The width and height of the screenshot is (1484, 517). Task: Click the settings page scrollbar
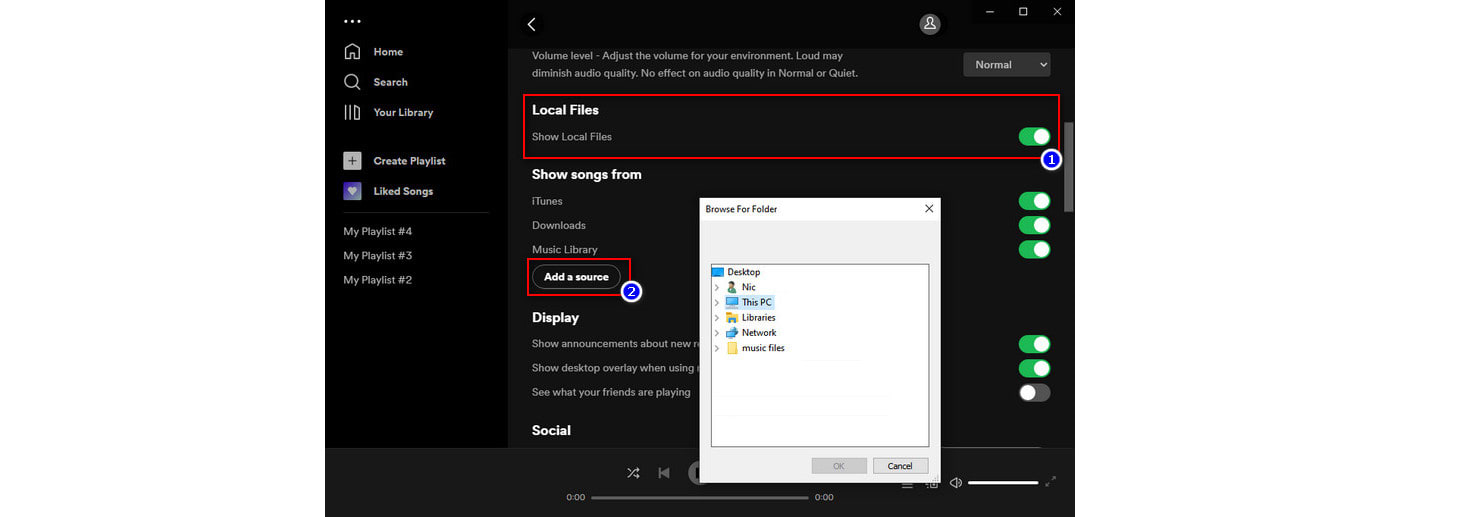click(x=1069, y=167)
